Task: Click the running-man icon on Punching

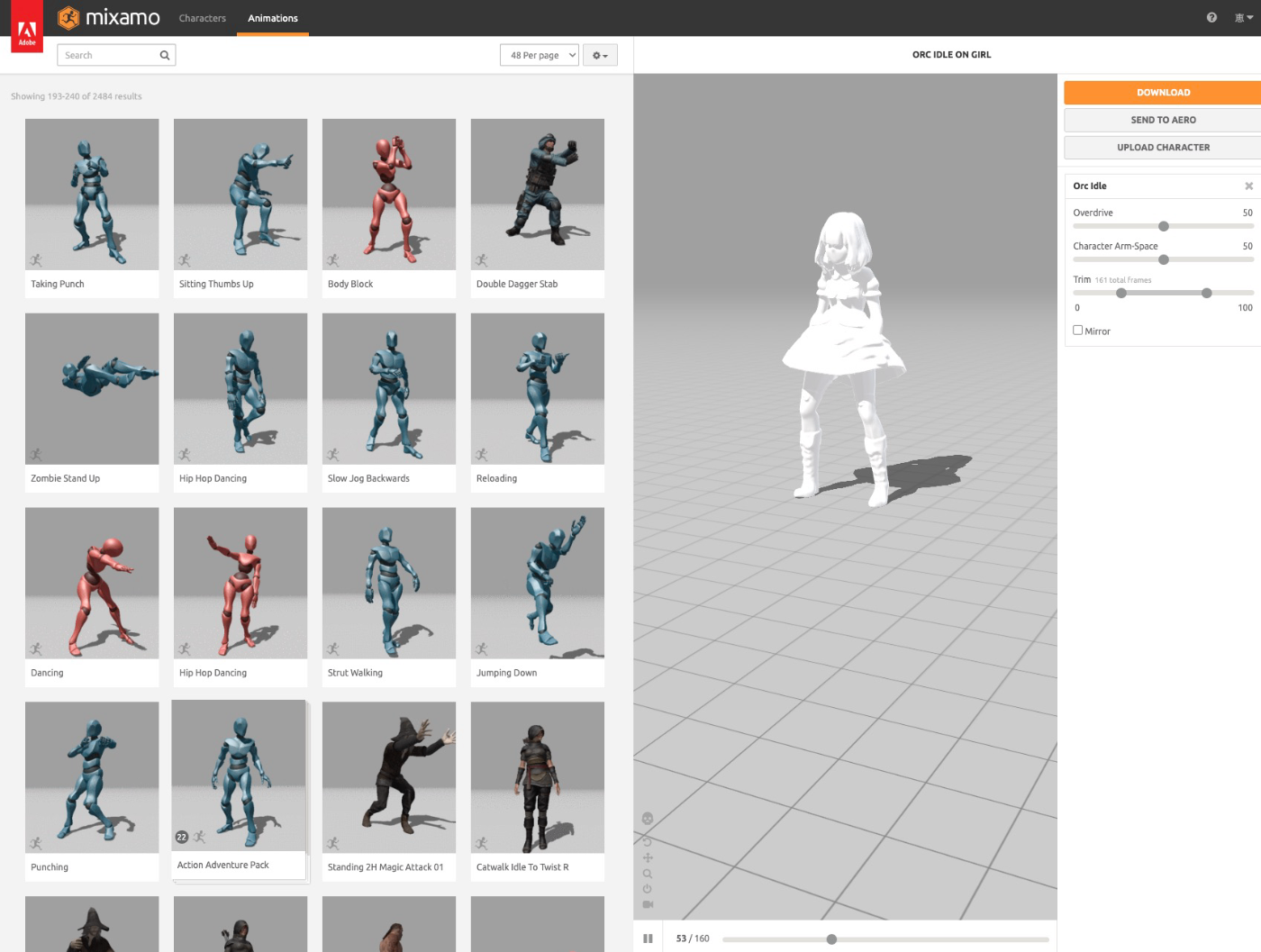Action: pos(36,844)
